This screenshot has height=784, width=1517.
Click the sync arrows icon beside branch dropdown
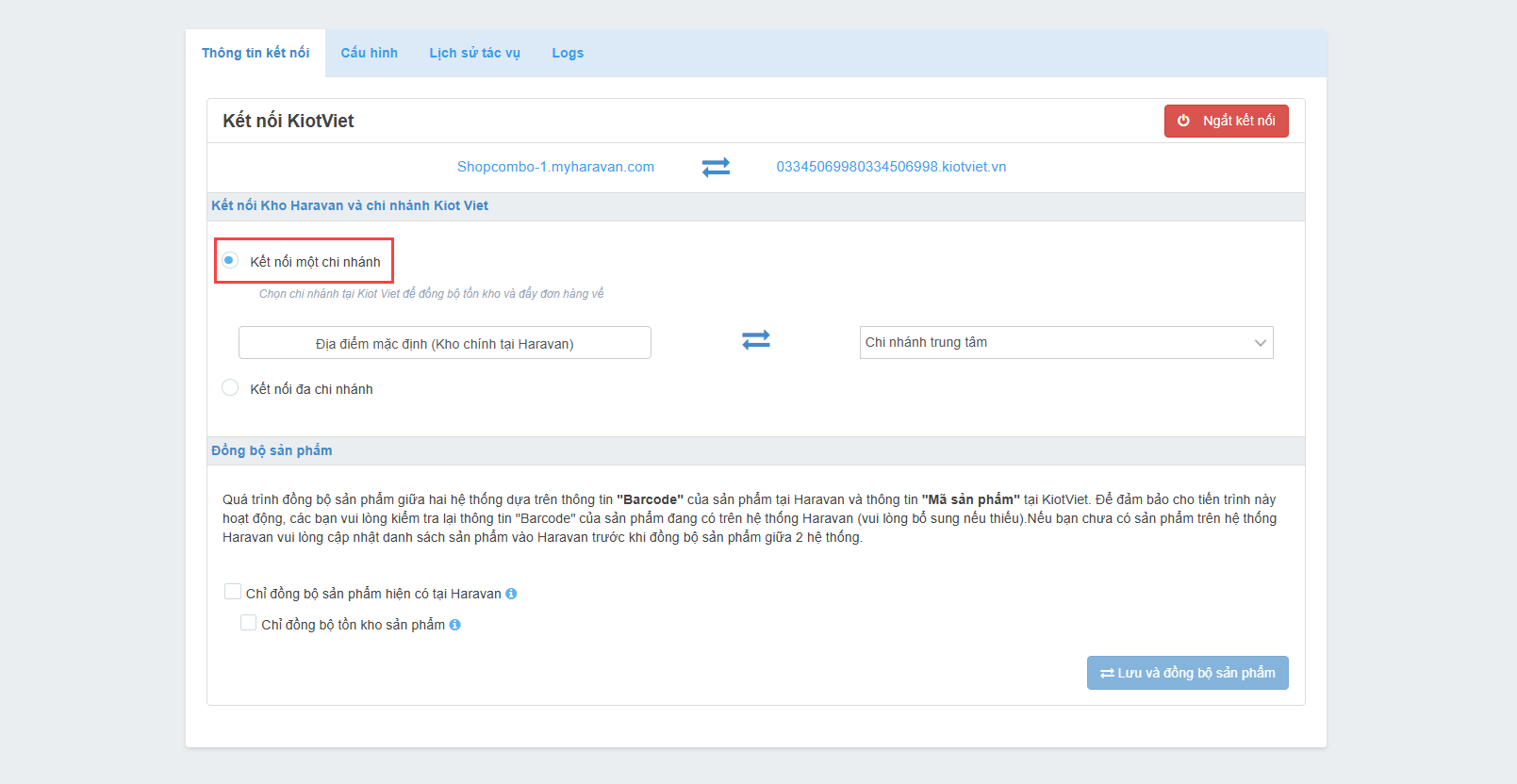click(756, 340)
